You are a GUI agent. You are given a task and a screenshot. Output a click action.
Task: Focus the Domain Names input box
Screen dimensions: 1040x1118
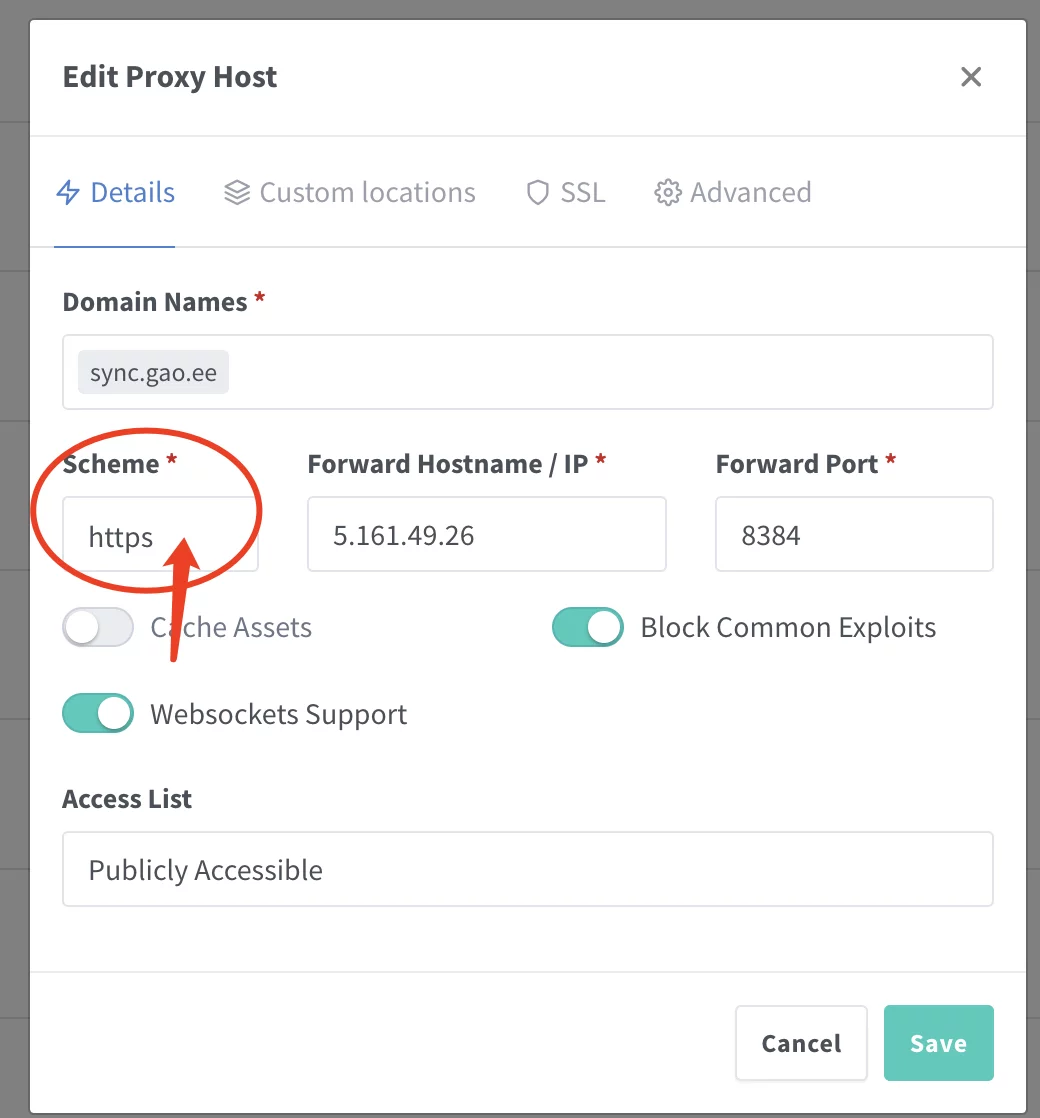point(600,373)
